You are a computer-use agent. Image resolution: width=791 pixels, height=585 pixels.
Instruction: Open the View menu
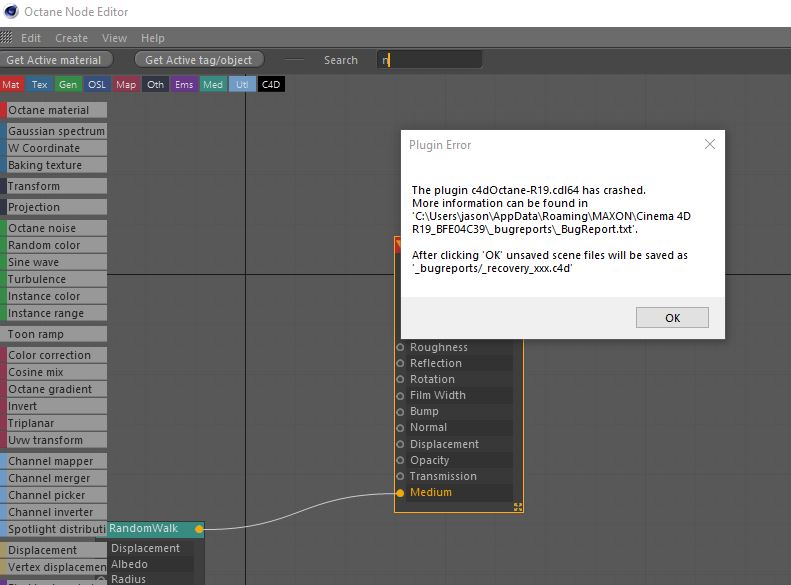[115, 38]
